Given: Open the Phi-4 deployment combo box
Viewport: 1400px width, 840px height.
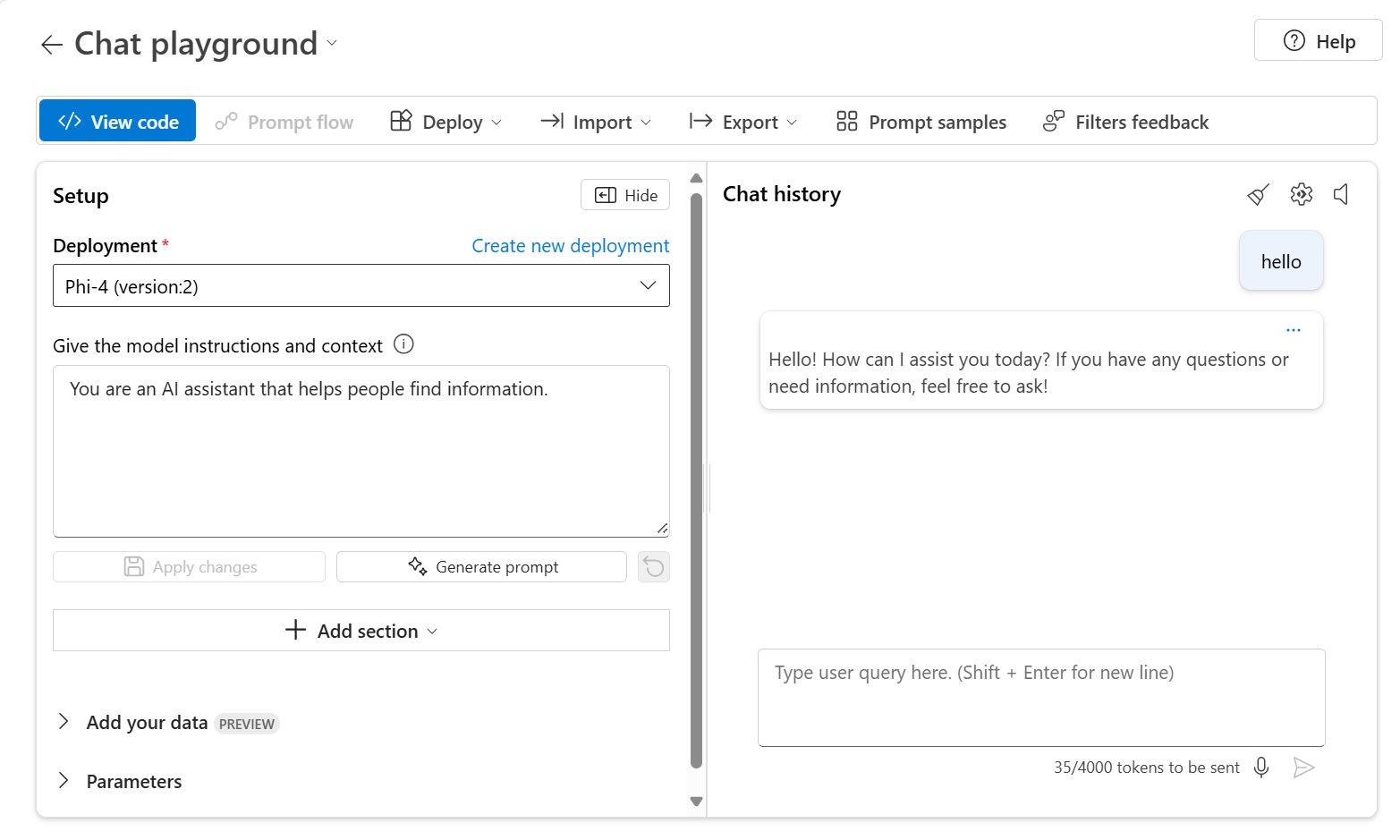Looking at the screenshot, I should [x=361, y=285].
